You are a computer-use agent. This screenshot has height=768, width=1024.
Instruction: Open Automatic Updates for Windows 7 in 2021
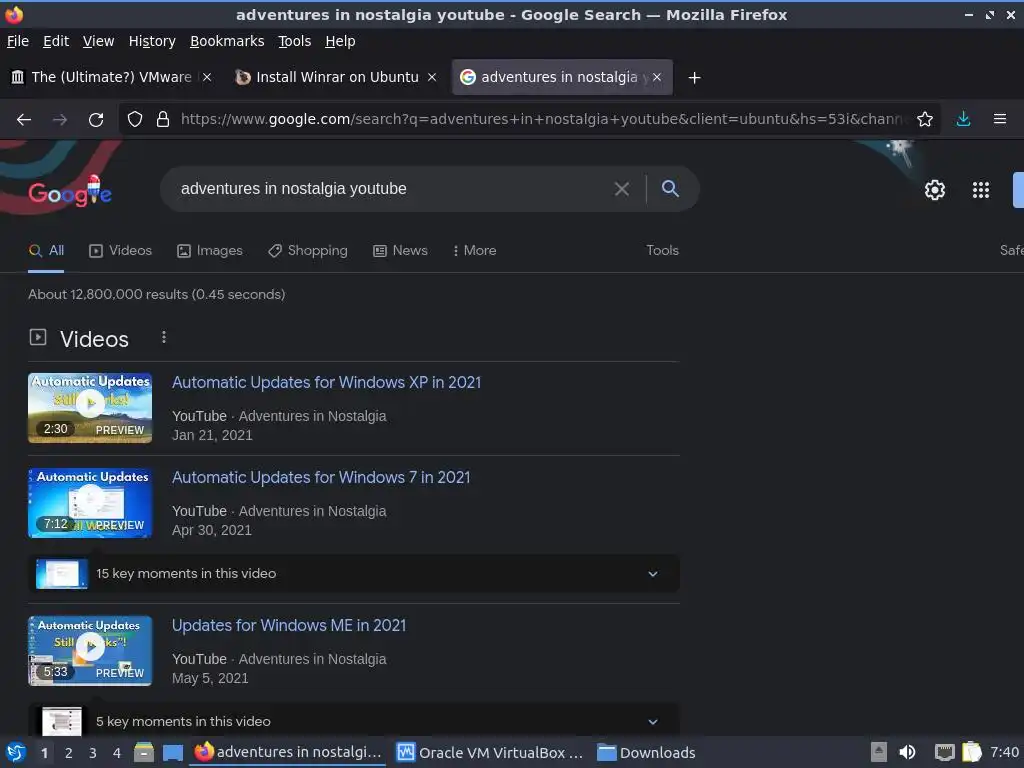click(321, 478)
